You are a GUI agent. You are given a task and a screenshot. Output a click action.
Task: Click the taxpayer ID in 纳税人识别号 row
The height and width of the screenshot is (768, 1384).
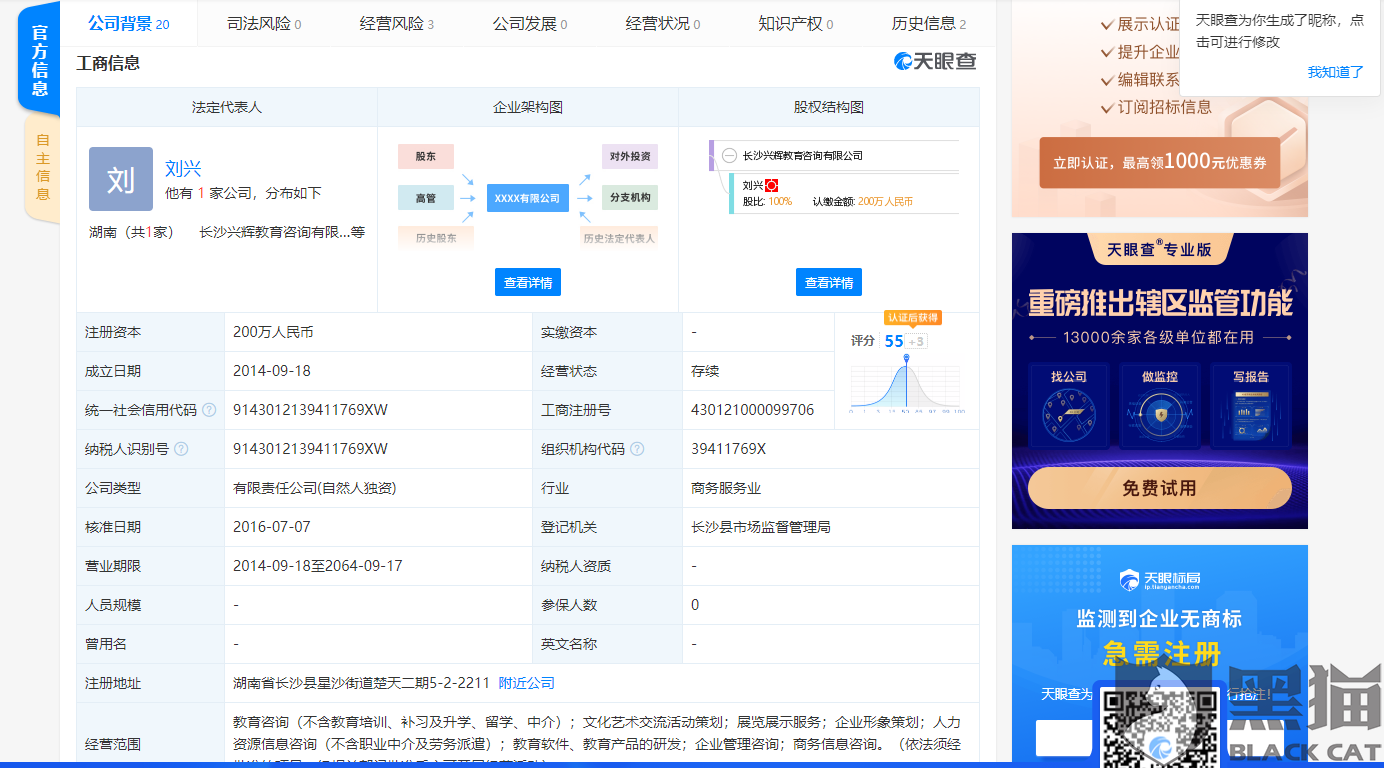(310, 449)
